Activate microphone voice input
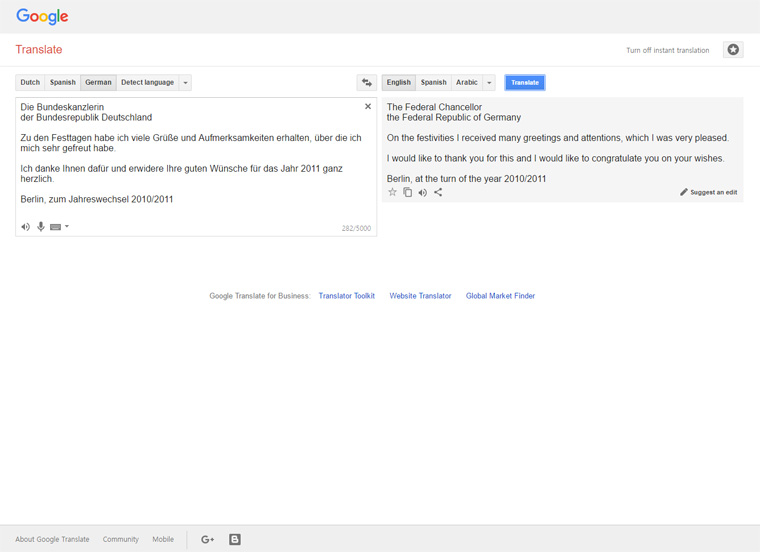 pyautogui.click(x=41, y=227)
